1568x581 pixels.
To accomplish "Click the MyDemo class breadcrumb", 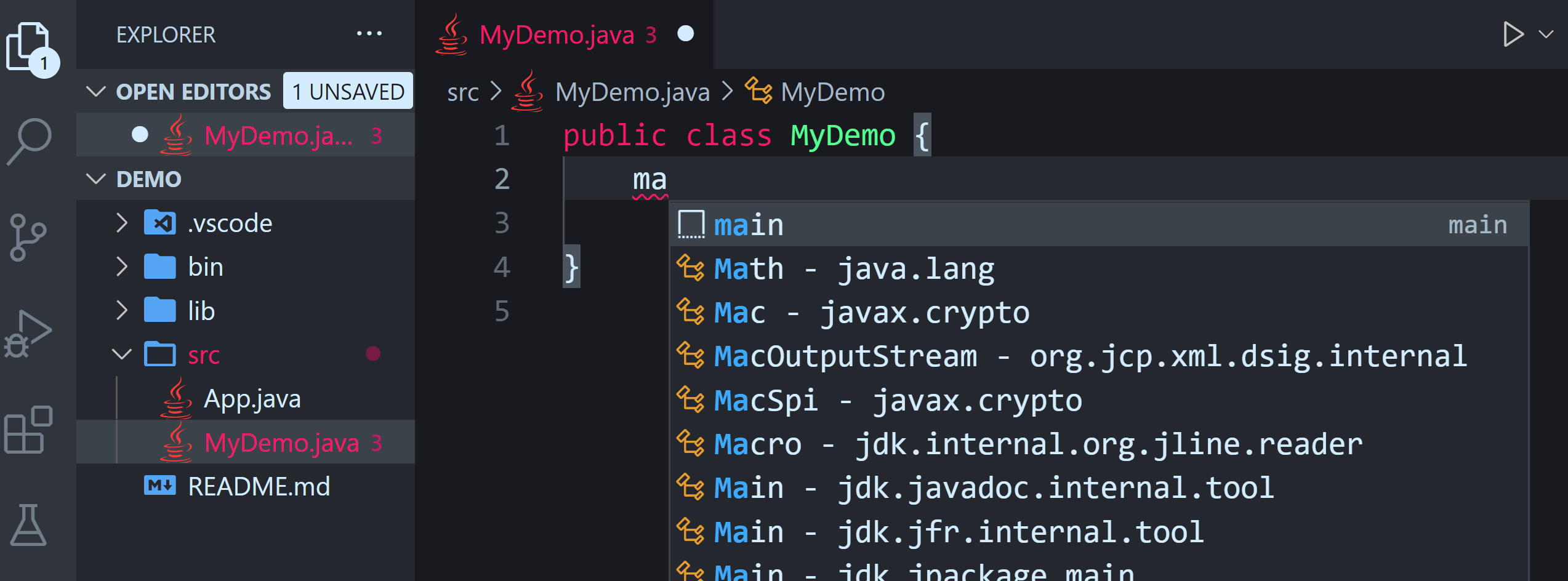I will pyautogui.click(x=832, y=92).
